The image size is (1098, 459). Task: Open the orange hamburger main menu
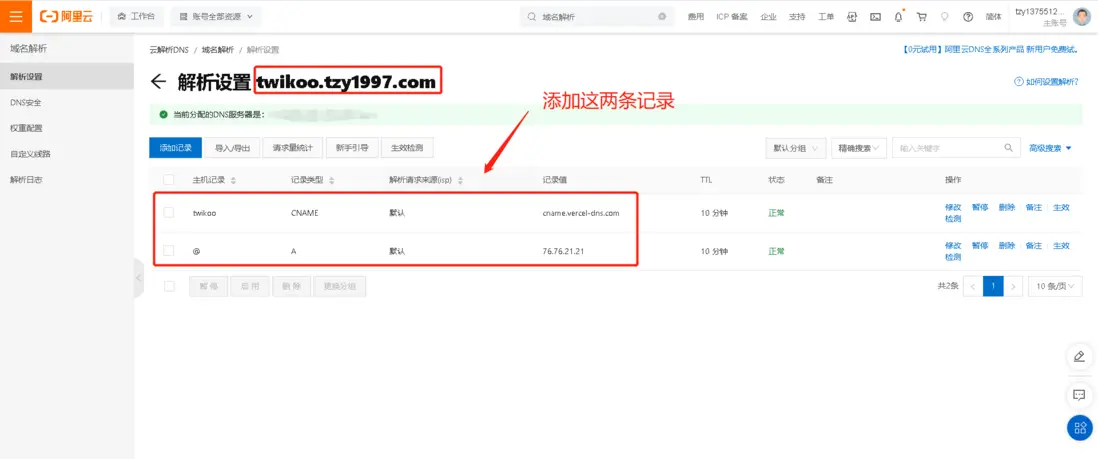(x=16, y=16)
